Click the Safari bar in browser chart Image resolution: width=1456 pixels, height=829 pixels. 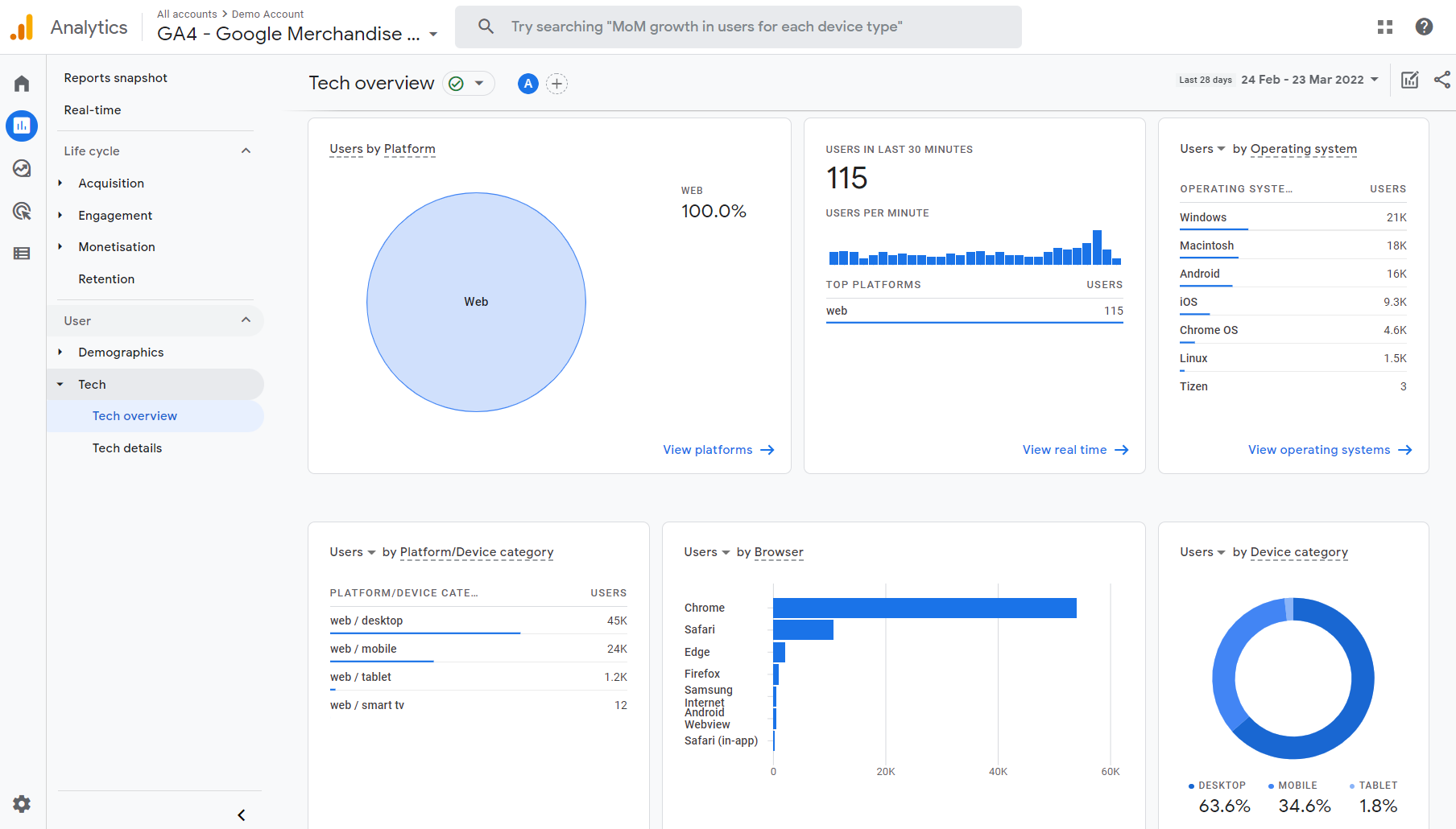[803, 629]
